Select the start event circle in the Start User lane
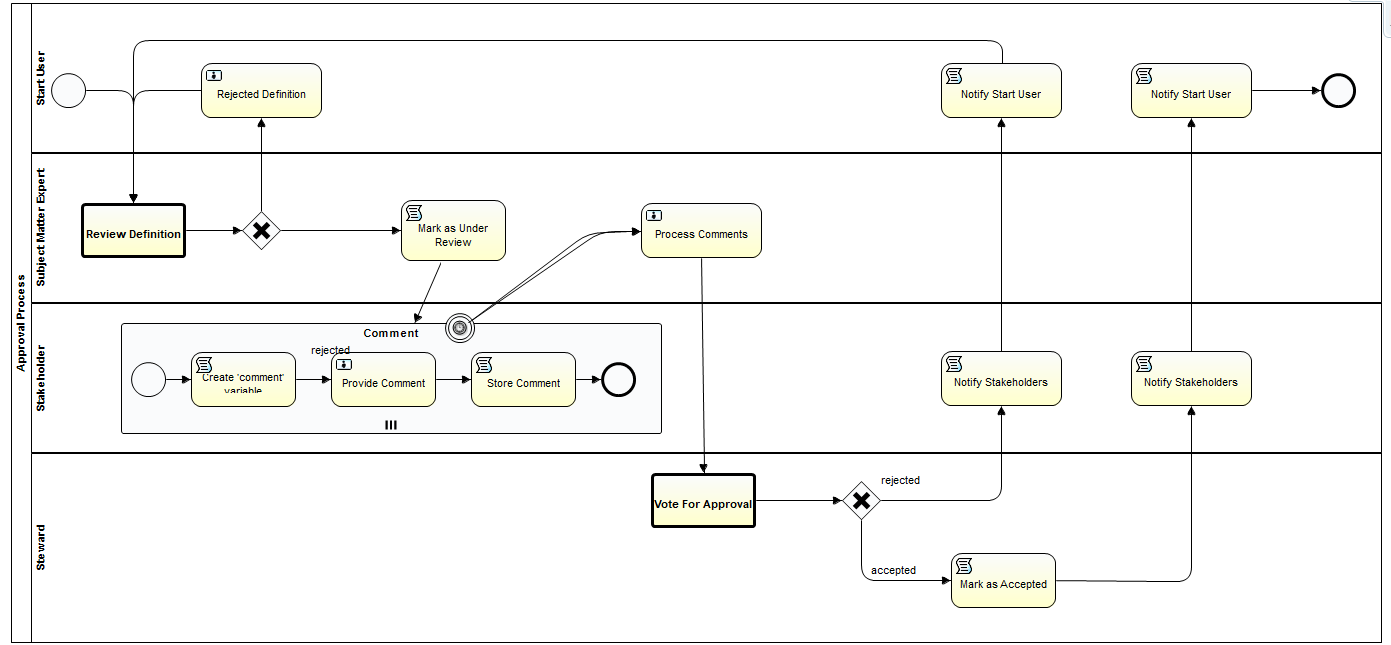Screen dimensions: 1391x645 tap(67, 90)
